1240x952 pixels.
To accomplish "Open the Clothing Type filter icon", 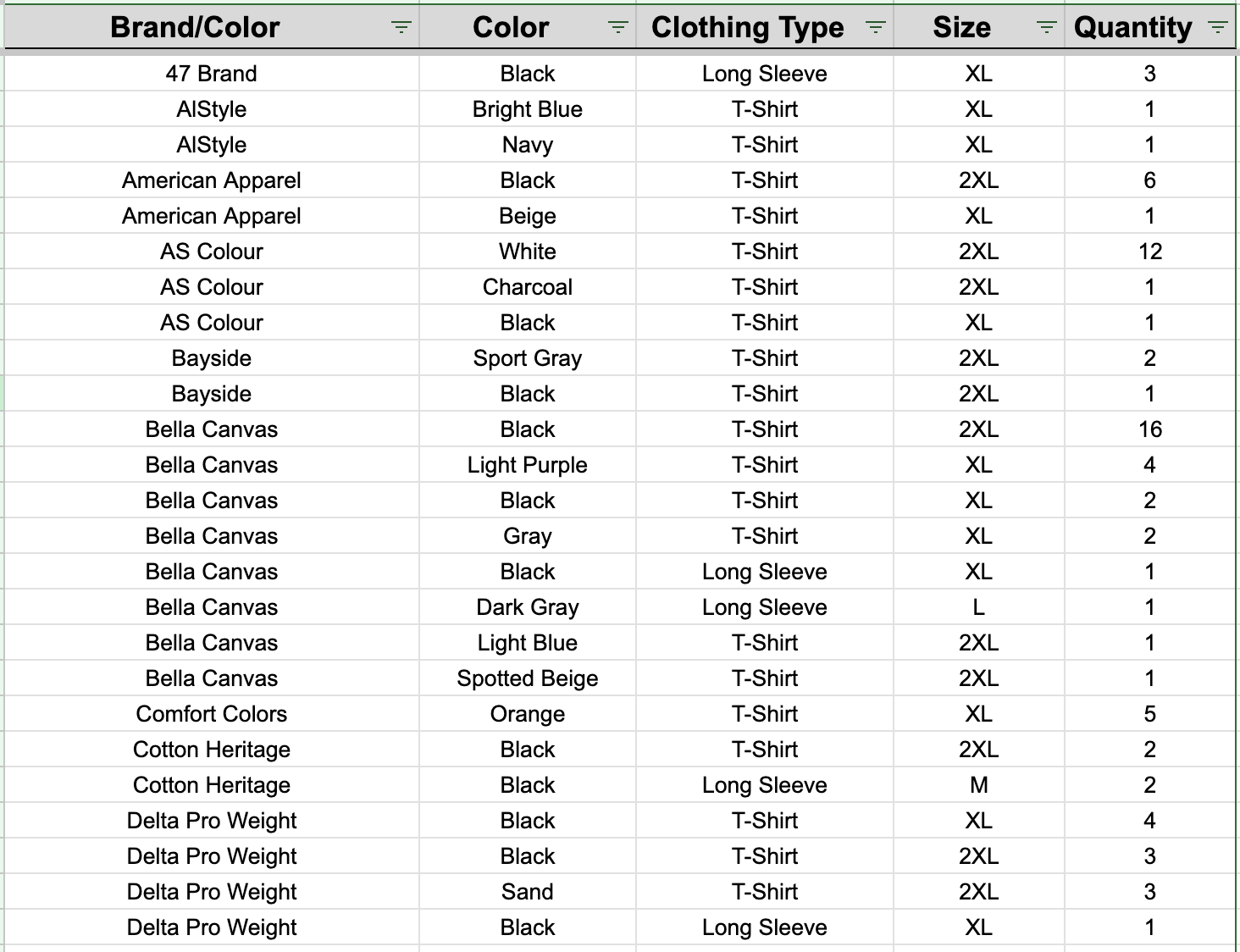I will 876,27.
